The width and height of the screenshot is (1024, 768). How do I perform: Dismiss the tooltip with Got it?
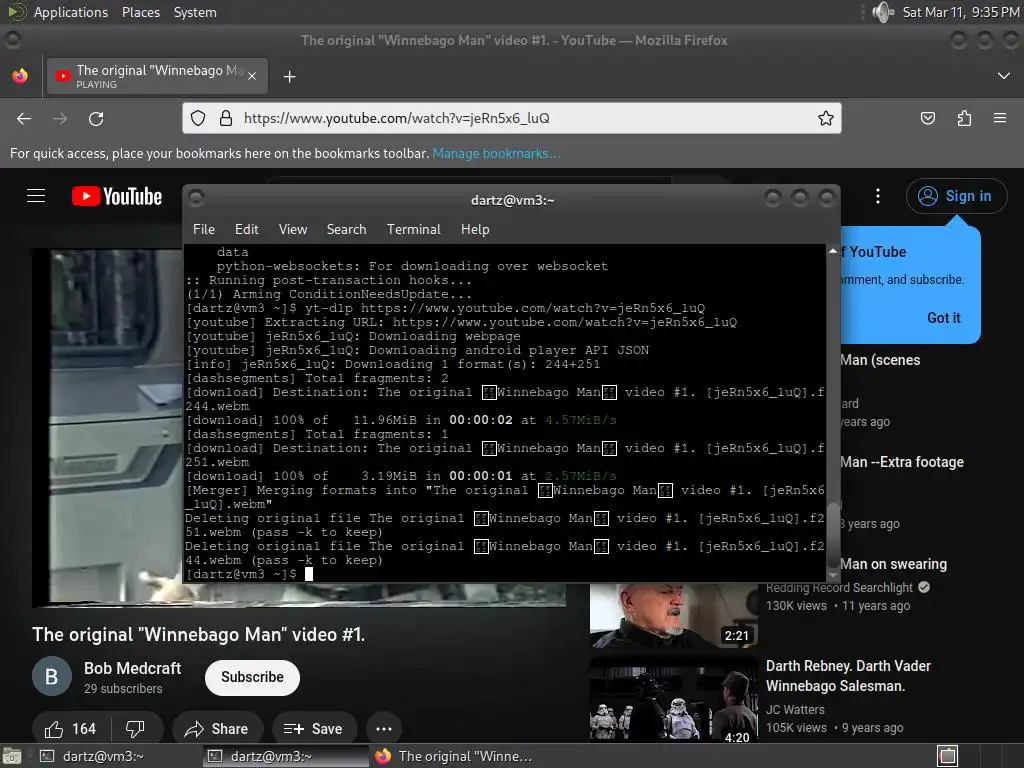(944, 318)
